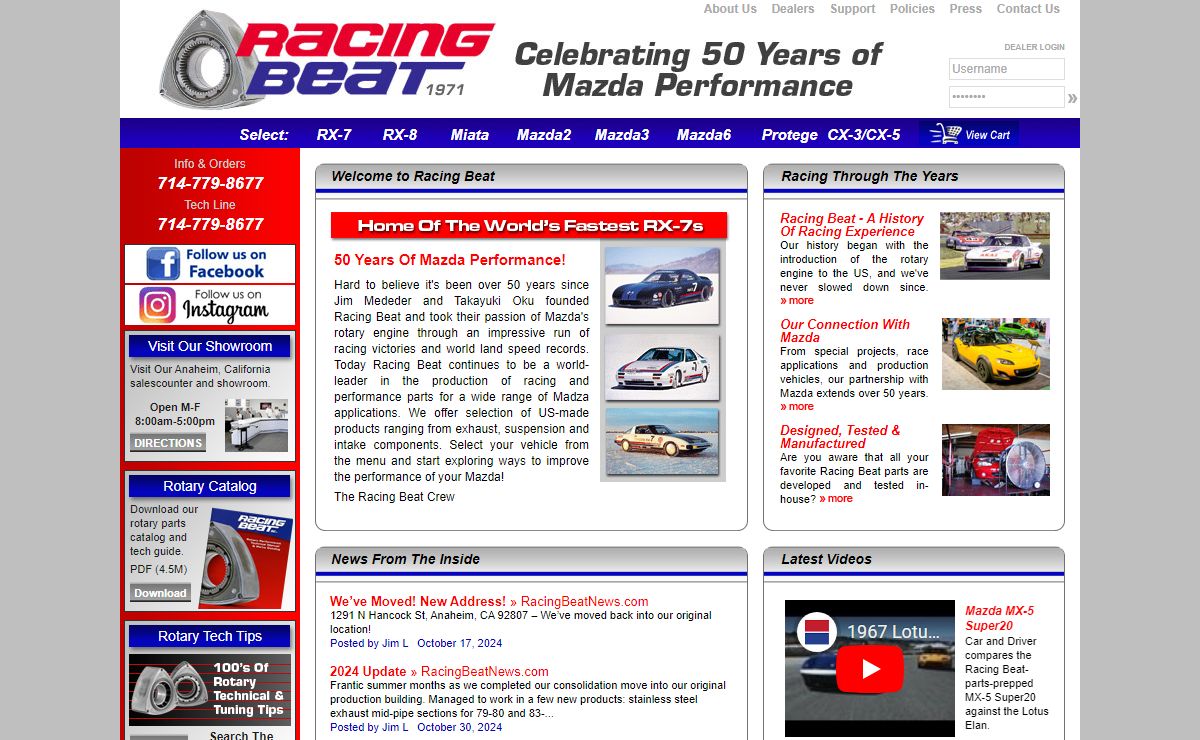Click the Follow us on Facebook badge
This screenshot has height=740, width=1200.
pyautogui.click(x=210, y=264)
